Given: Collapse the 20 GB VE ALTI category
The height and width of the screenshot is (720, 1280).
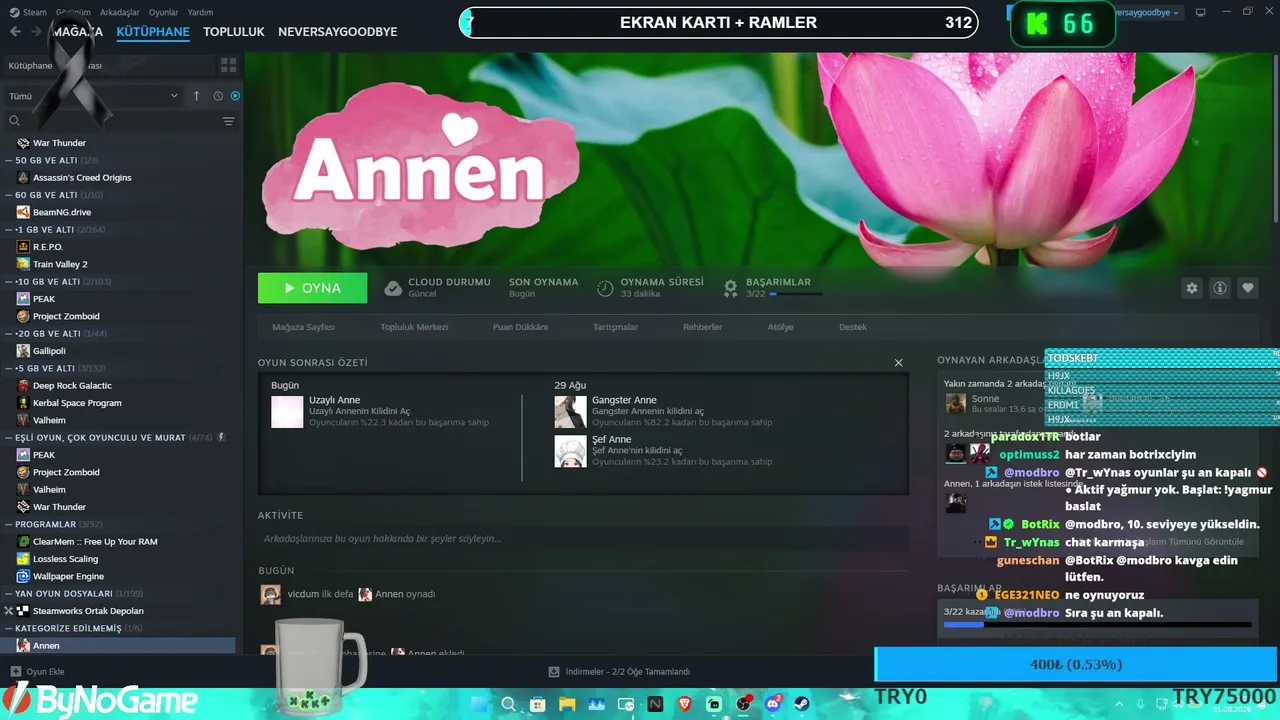Looking at the screenshot, I should tap(9, 333).
